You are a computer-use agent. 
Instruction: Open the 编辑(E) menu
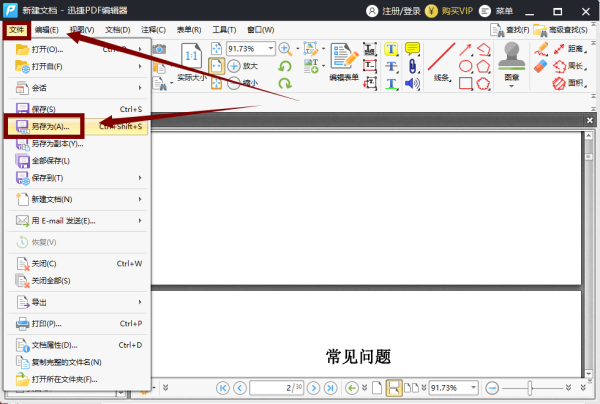click(x=46, y=30)
